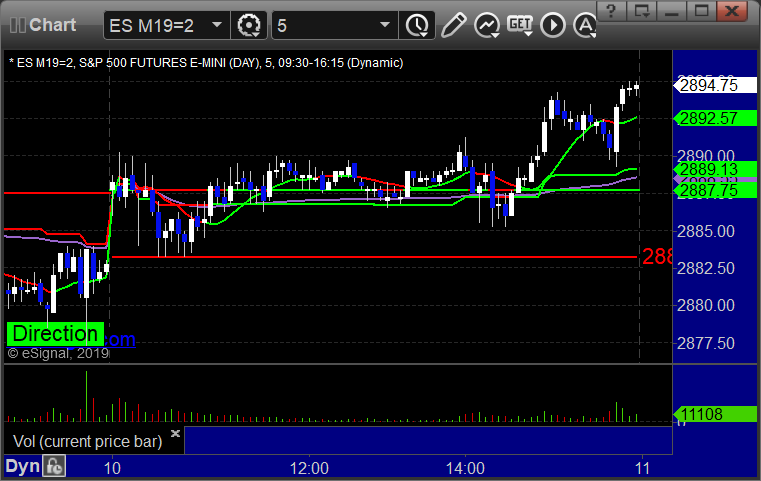
Task: Minimize the chart window
Action: coord(672,11)
